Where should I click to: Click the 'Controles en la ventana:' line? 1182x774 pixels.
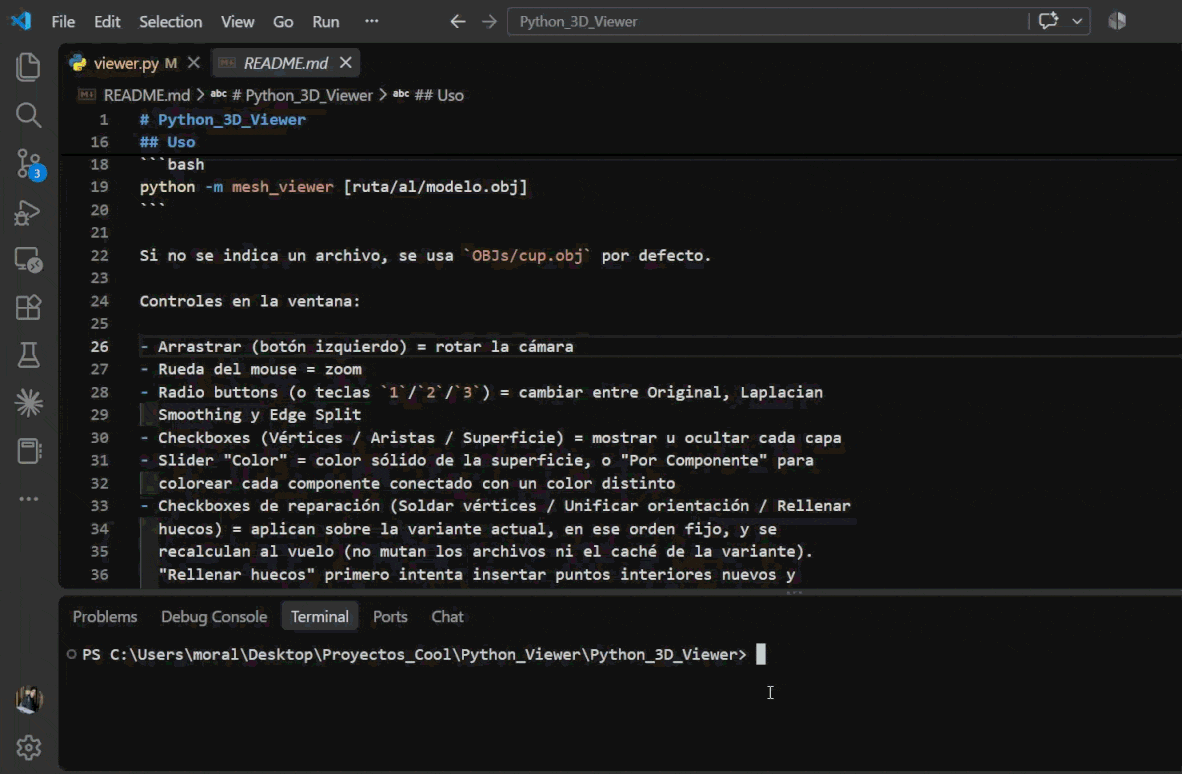250,301
